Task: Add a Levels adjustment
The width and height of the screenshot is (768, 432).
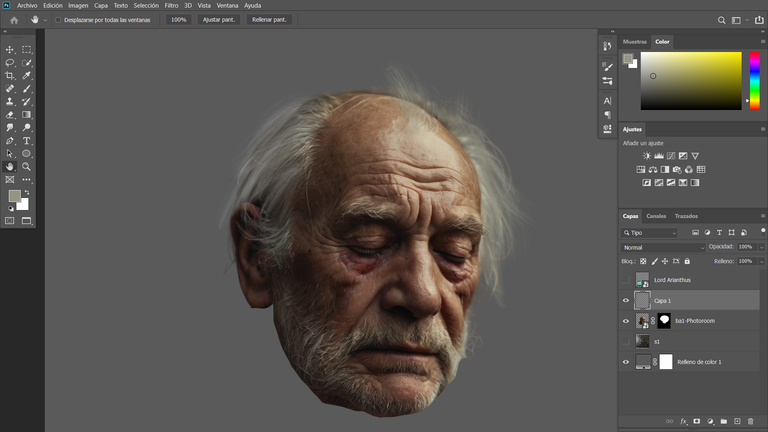Action: (659, 156)
